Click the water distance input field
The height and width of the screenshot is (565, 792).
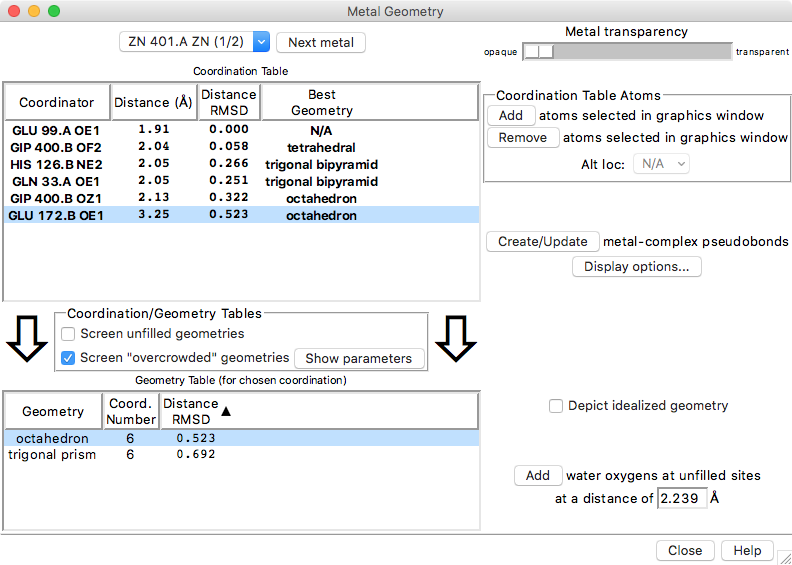coord(681,498)
